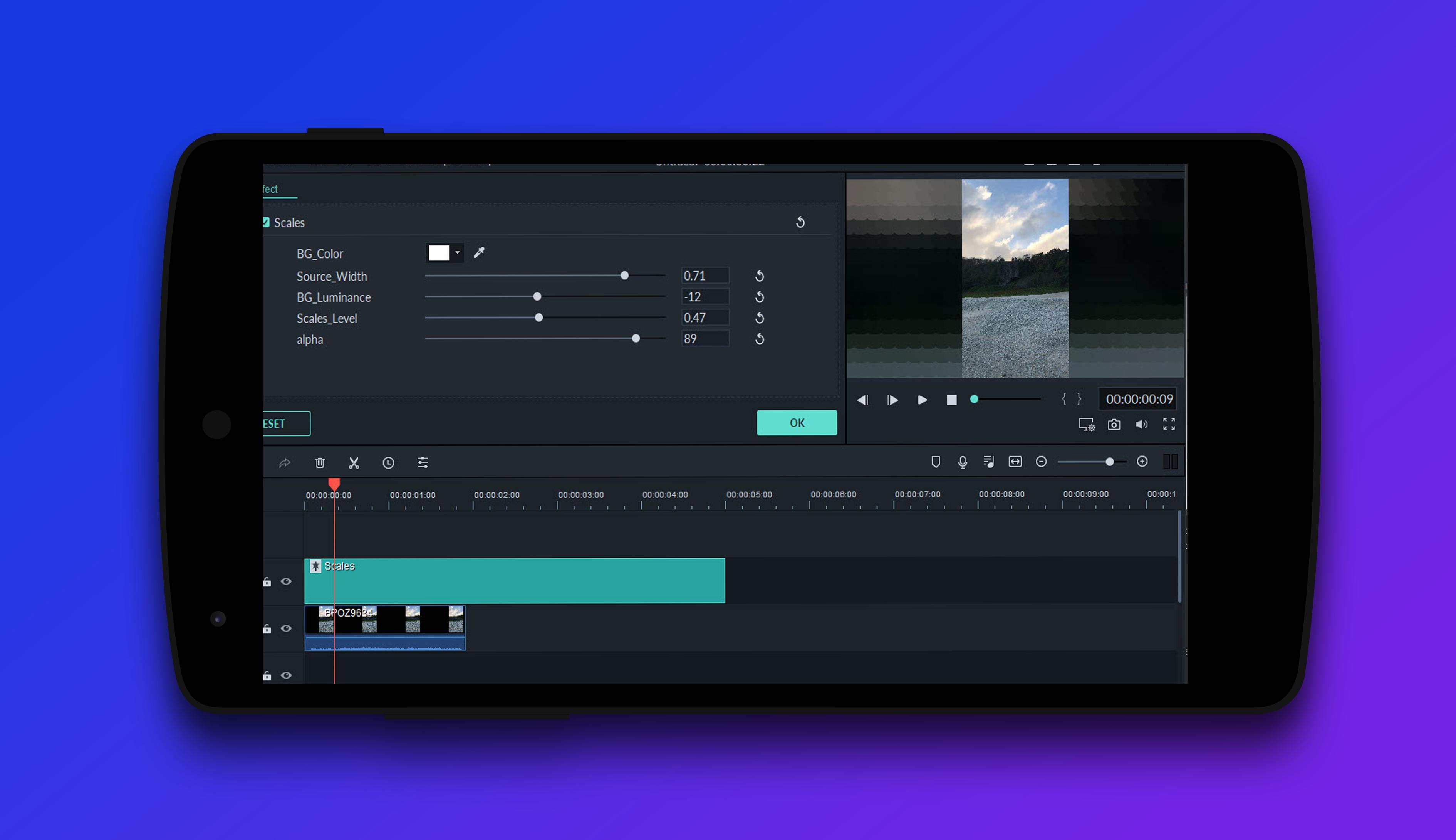The height and width of the screenshot is (840, 1456).
Task: Reset the whole Scales effect
Action: tap(800, 222)
